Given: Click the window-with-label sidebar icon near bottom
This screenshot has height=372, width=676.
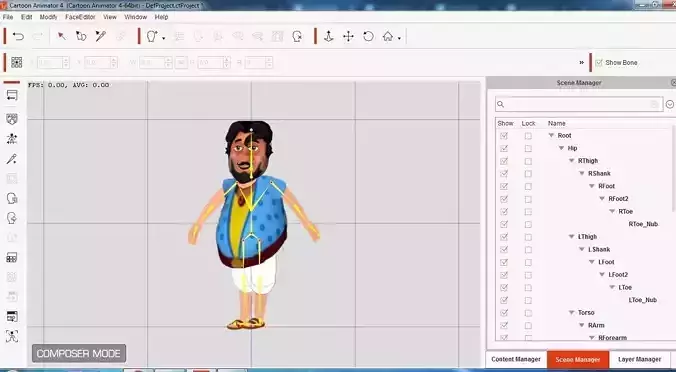Looking at the screenshot, I should pos(12,316).
